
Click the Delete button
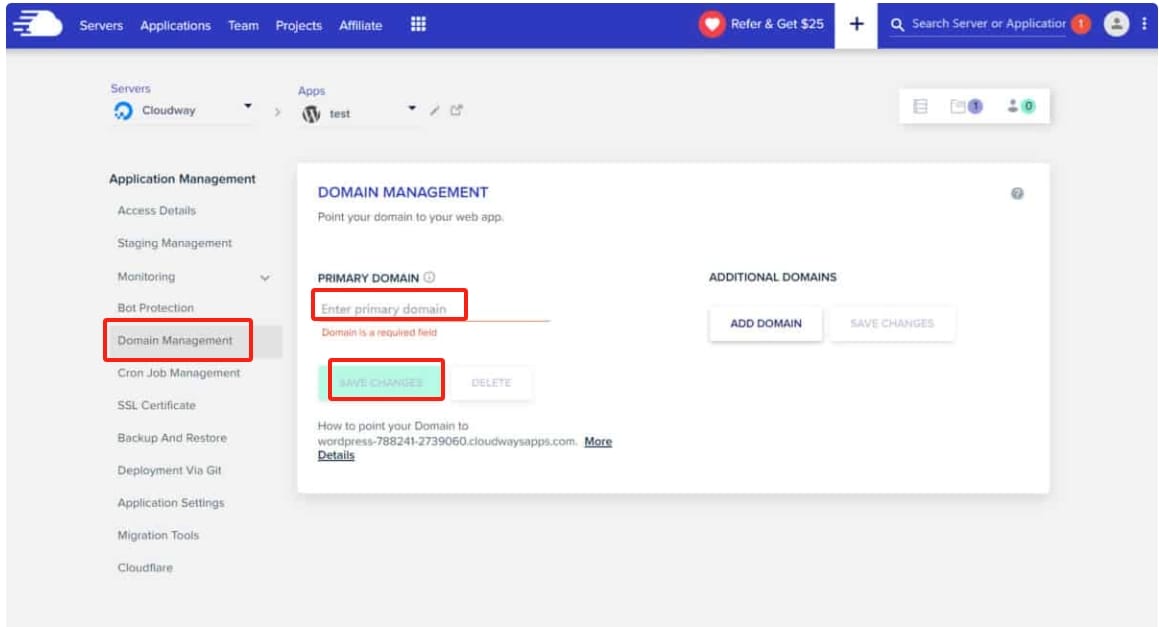pos(491,383)
